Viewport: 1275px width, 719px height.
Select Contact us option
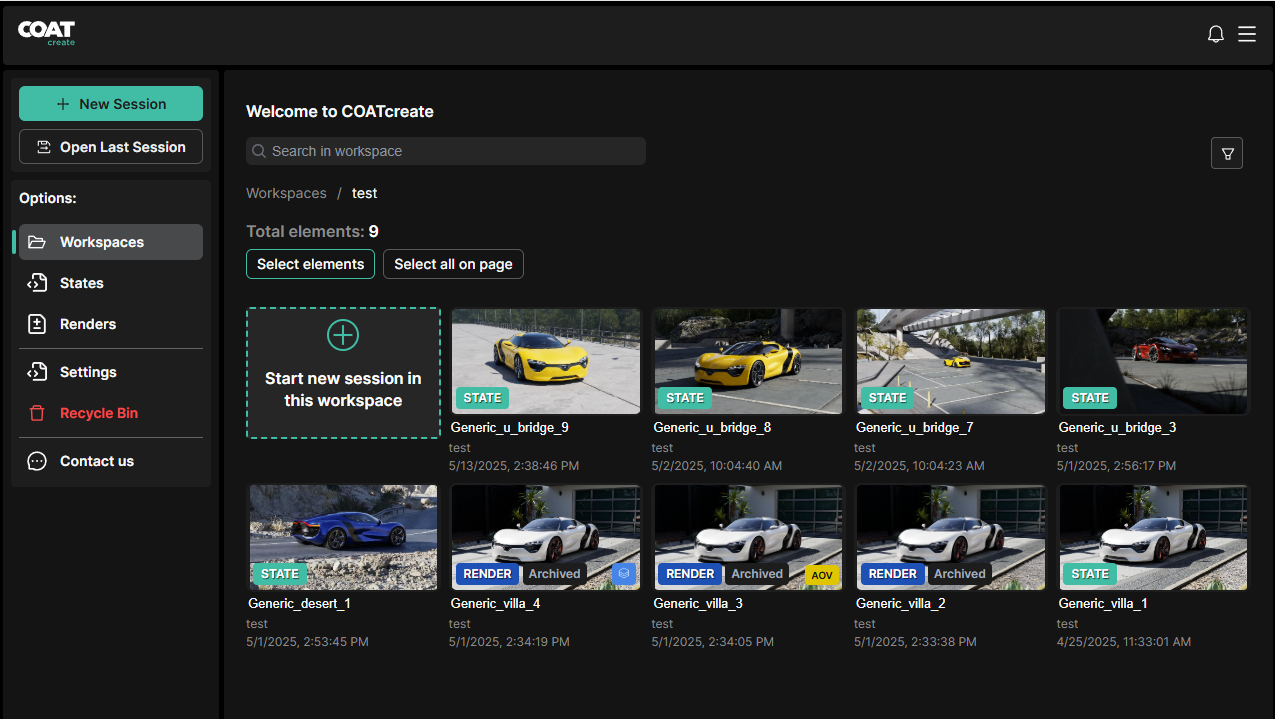(x=96, y=461)
